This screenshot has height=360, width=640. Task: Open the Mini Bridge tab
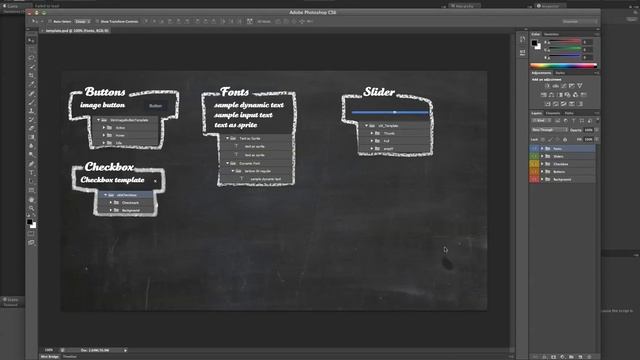coord(50,357)
